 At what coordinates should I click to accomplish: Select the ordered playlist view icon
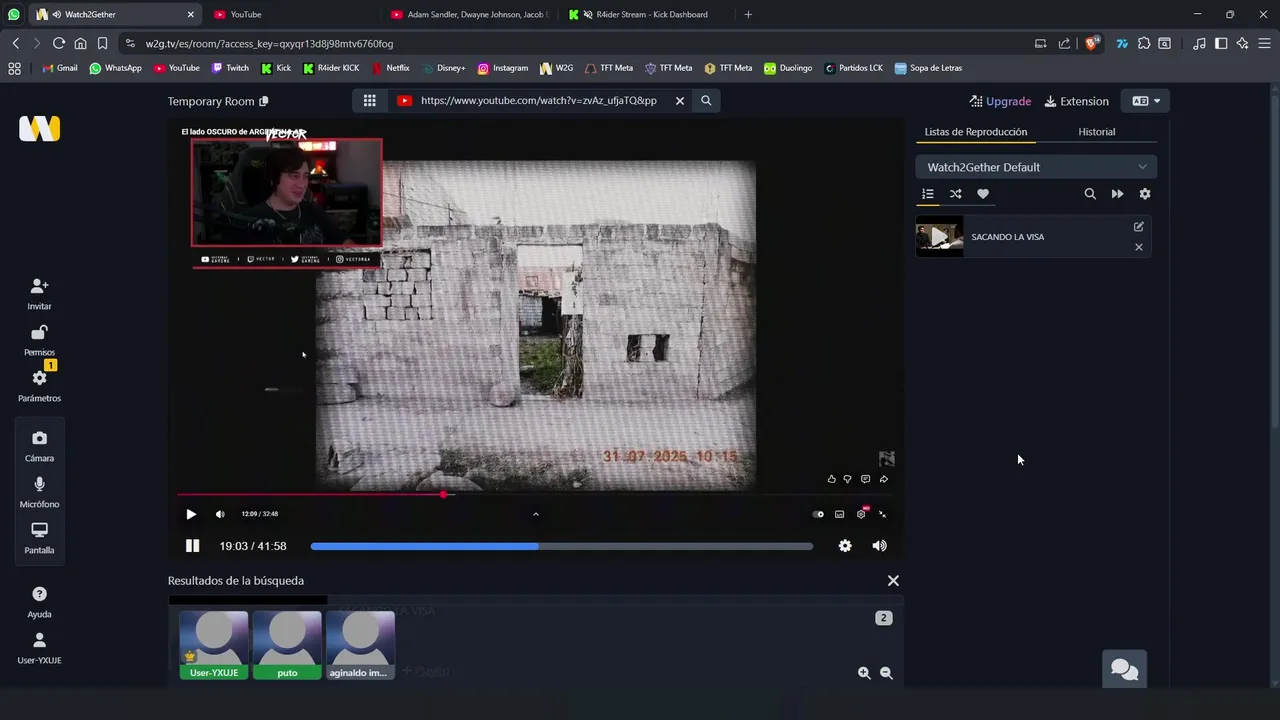tap(927, 194)
